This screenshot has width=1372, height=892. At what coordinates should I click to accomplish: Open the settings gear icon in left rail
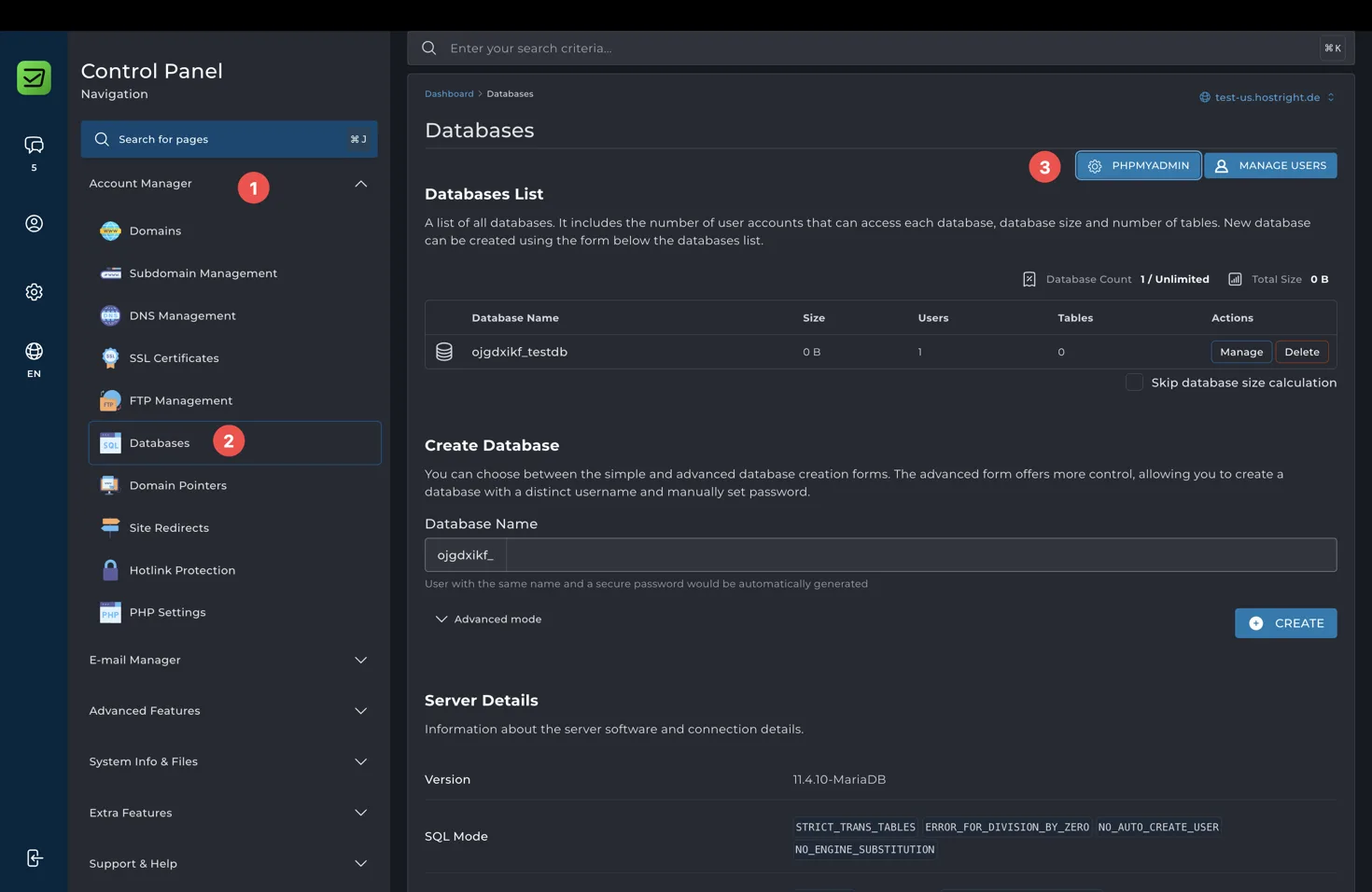coord(34,292)
